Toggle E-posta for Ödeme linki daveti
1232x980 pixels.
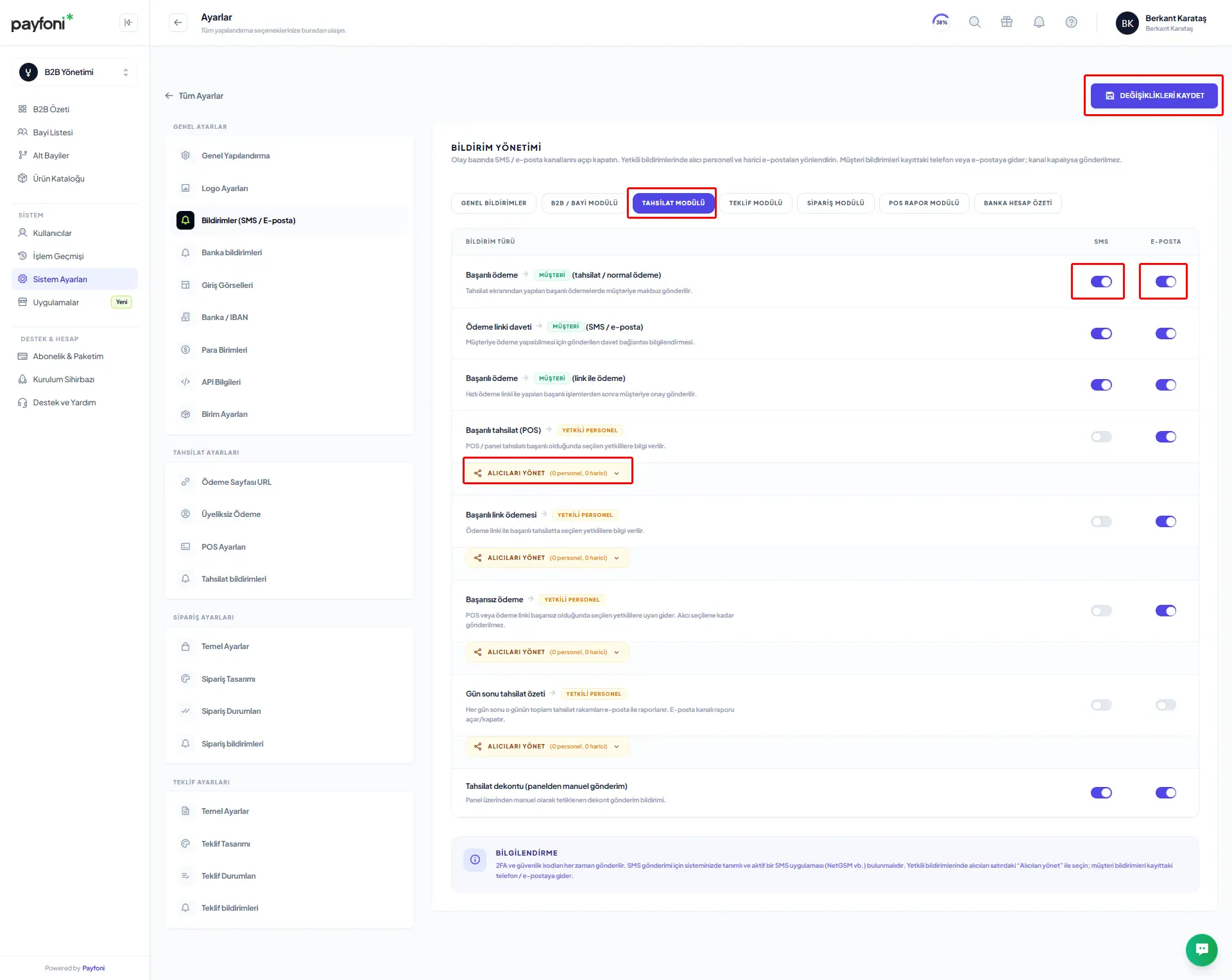click(x=1165, y=334)
